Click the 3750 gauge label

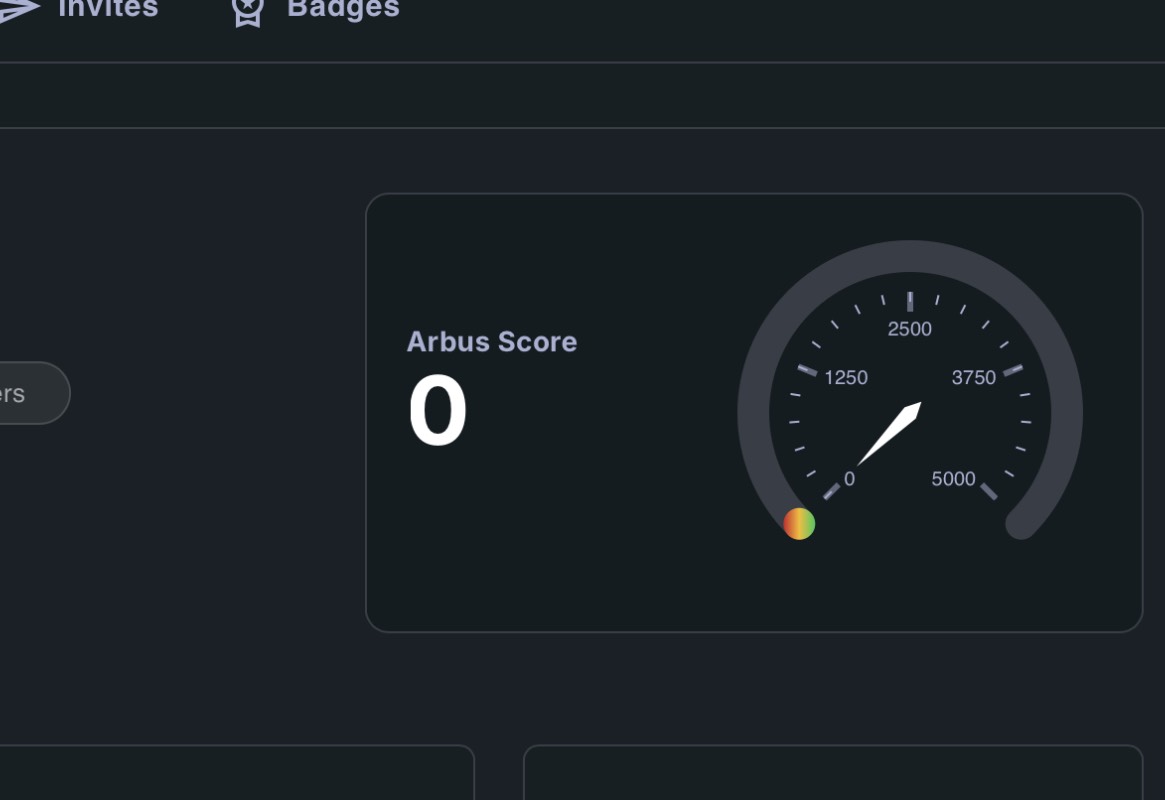(973, 378)
